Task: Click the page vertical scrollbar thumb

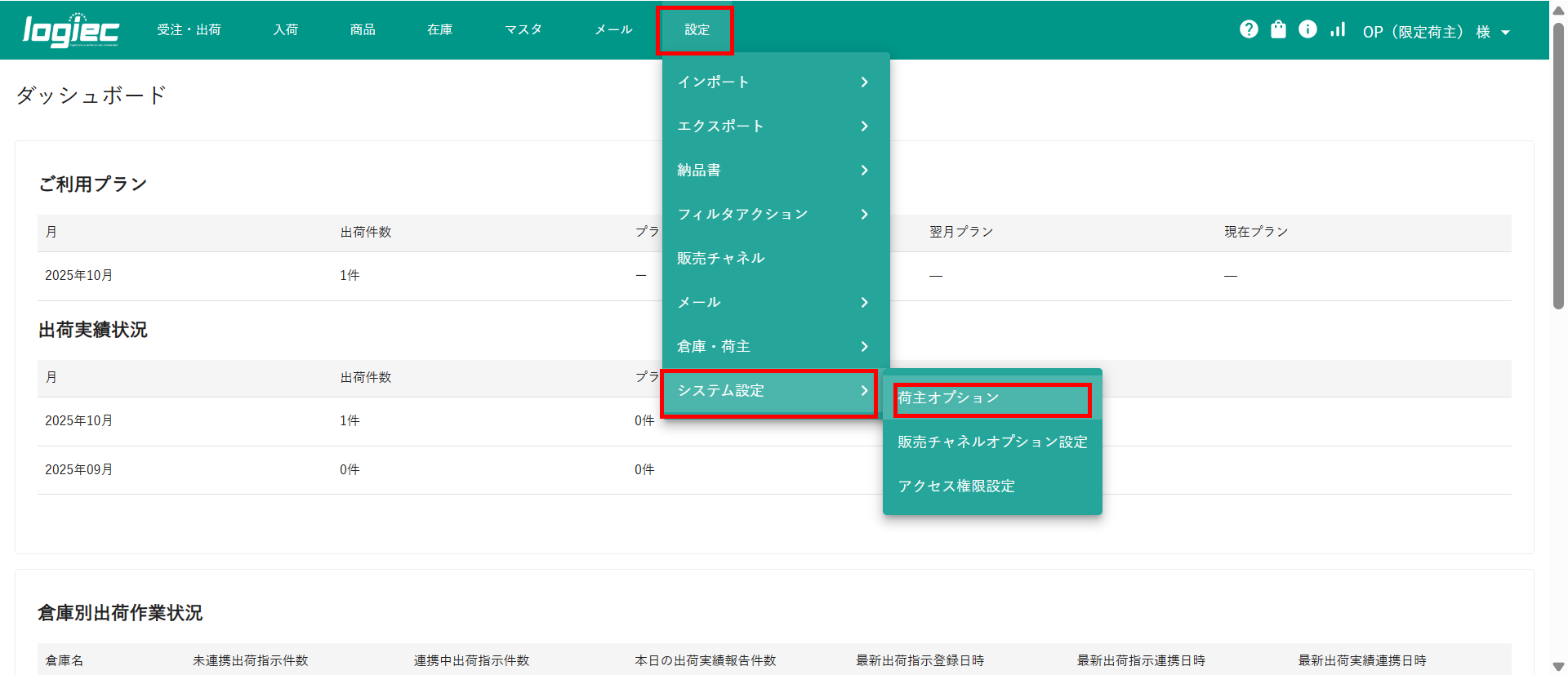Action: click(x=1558, y=163)
